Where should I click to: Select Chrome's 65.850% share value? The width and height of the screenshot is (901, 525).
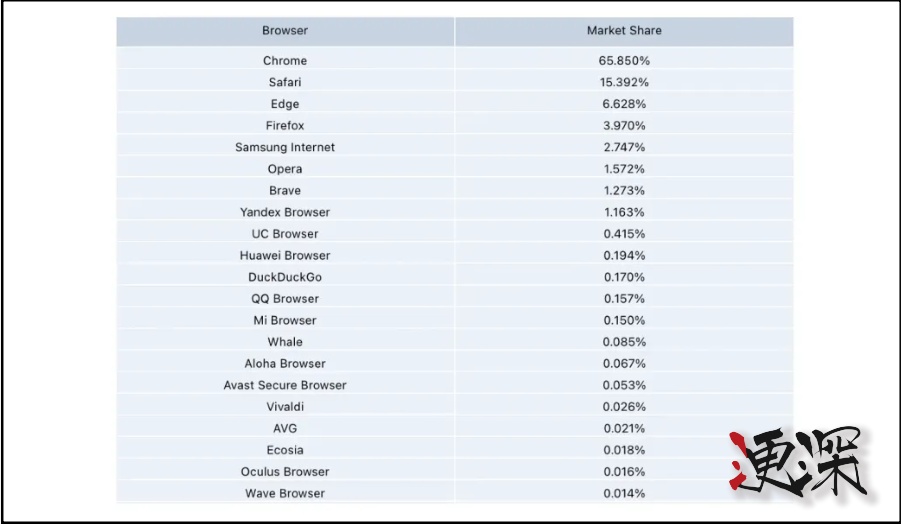[x=624, y=61]
